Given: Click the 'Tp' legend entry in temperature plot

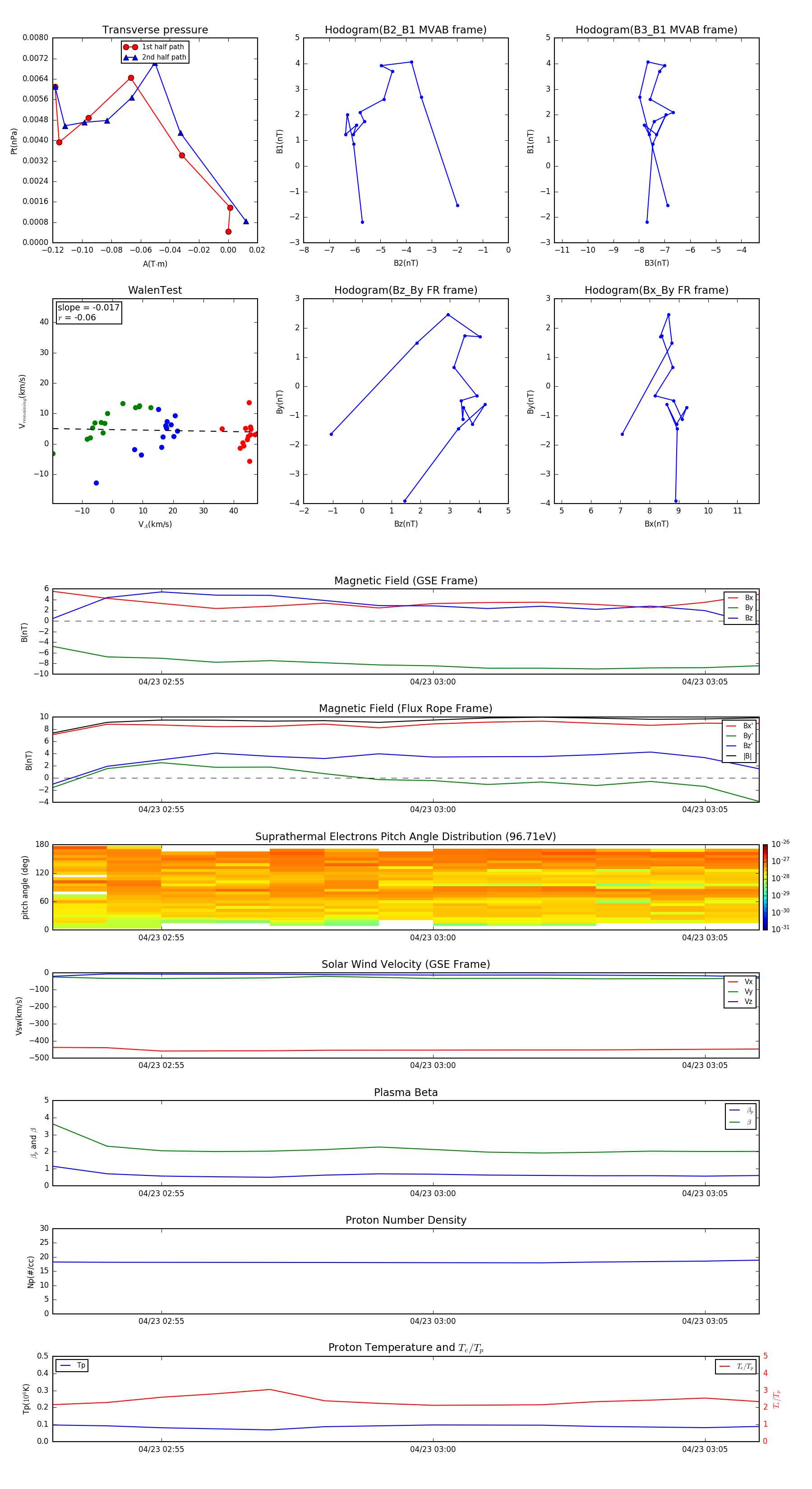Looking at the screenshot, I should coord(72,1366).
